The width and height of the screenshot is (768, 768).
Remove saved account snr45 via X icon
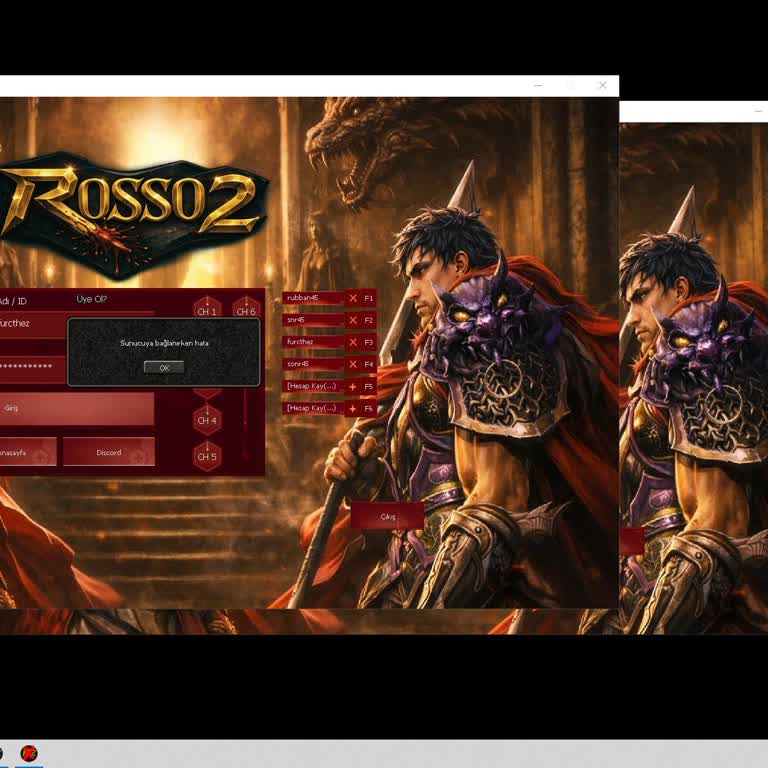pos(353,320)
